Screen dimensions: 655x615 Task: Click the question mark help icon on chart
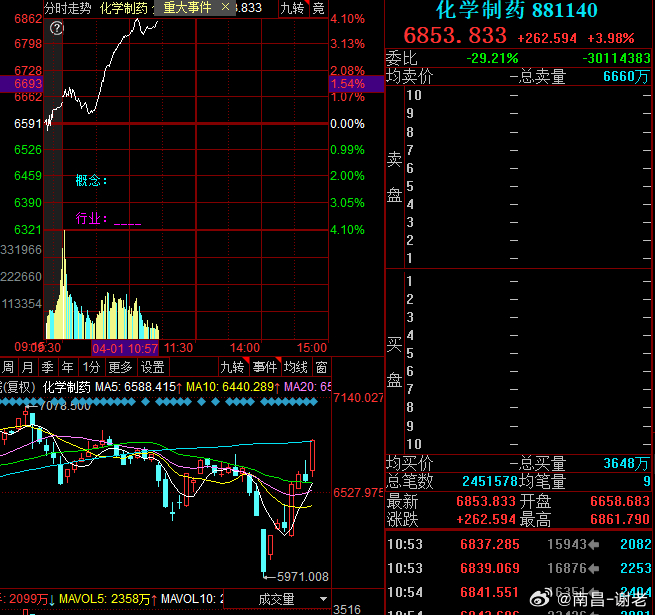coord(57,28)
